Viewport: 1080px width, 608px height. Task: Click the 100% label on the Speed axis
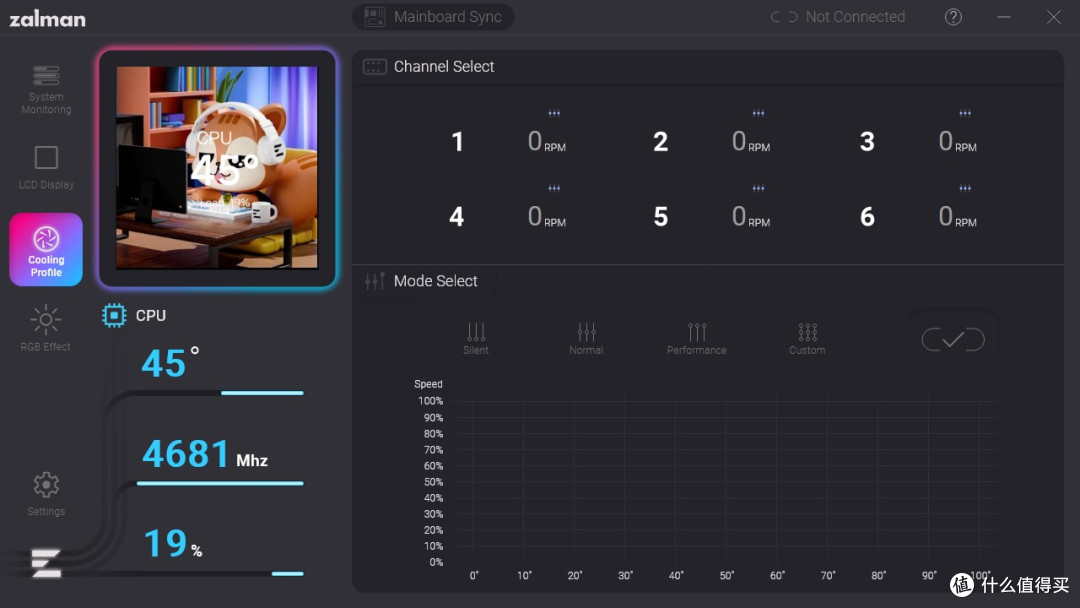coord(430,401)
